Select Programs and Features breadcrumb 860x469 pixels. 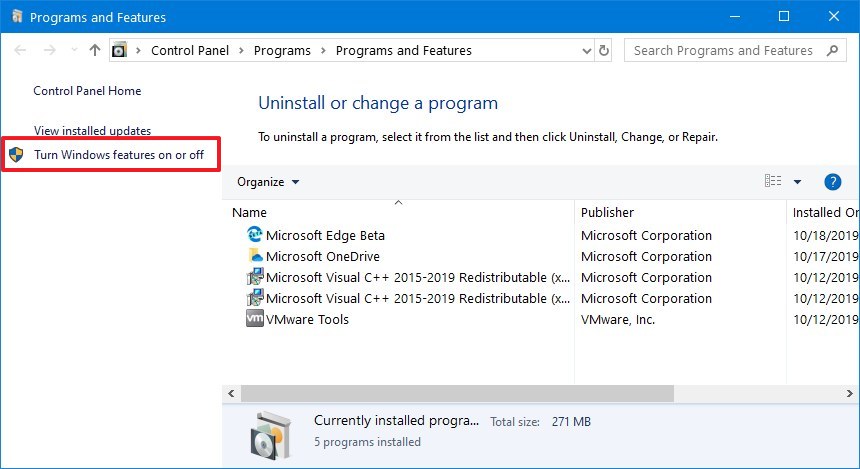[x=404, y=50]
